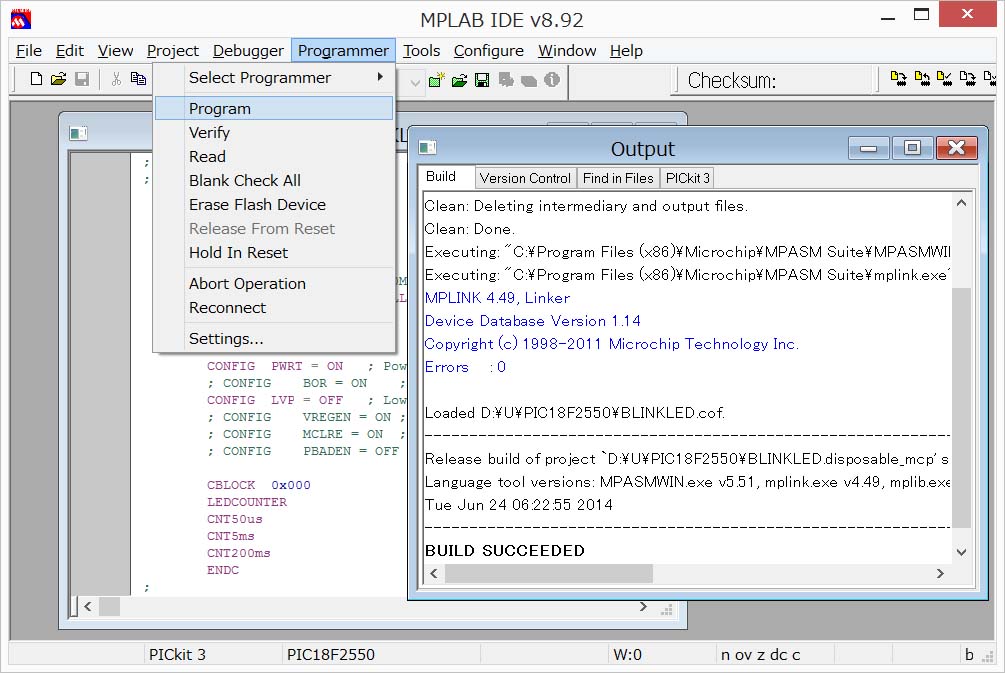Click the MPLAB logo in title bar
This screenshot has height=673, width=1005.
[21, 19]
